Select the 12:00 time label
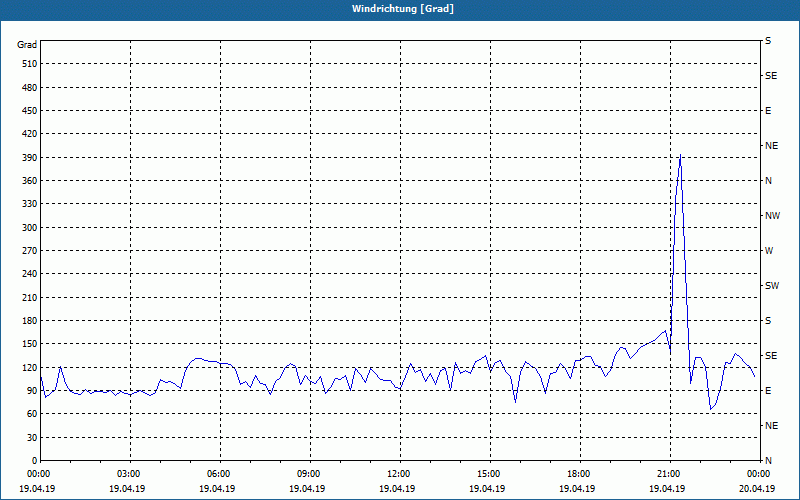The width and height of the screenshot is (800, 500). pyautogui.click(x=399, y=474)
